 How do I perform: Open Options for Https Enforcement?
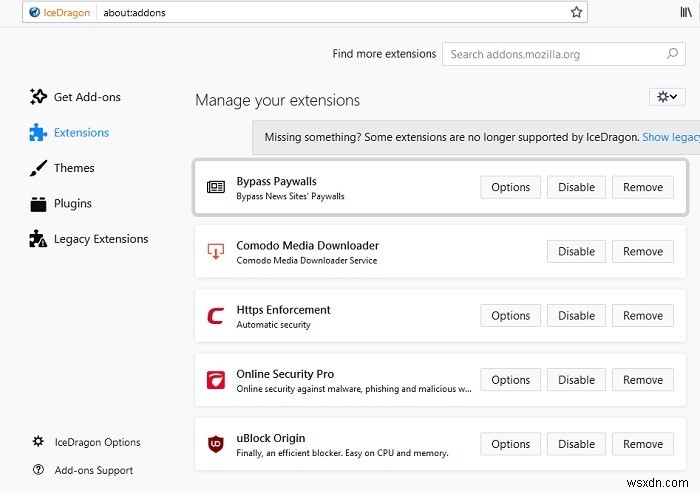pos(510,316)
